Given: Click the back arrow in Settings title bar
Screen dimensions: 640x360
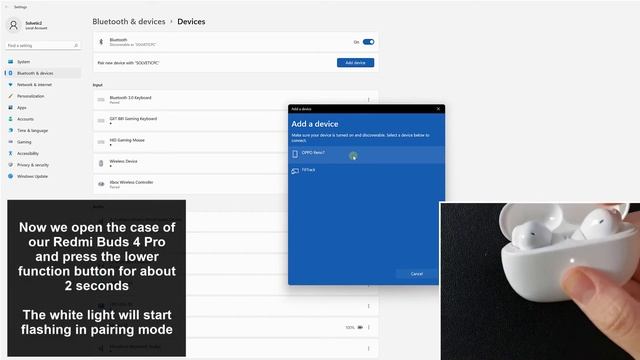Looking at the screenshot, I should coord(7,7).
